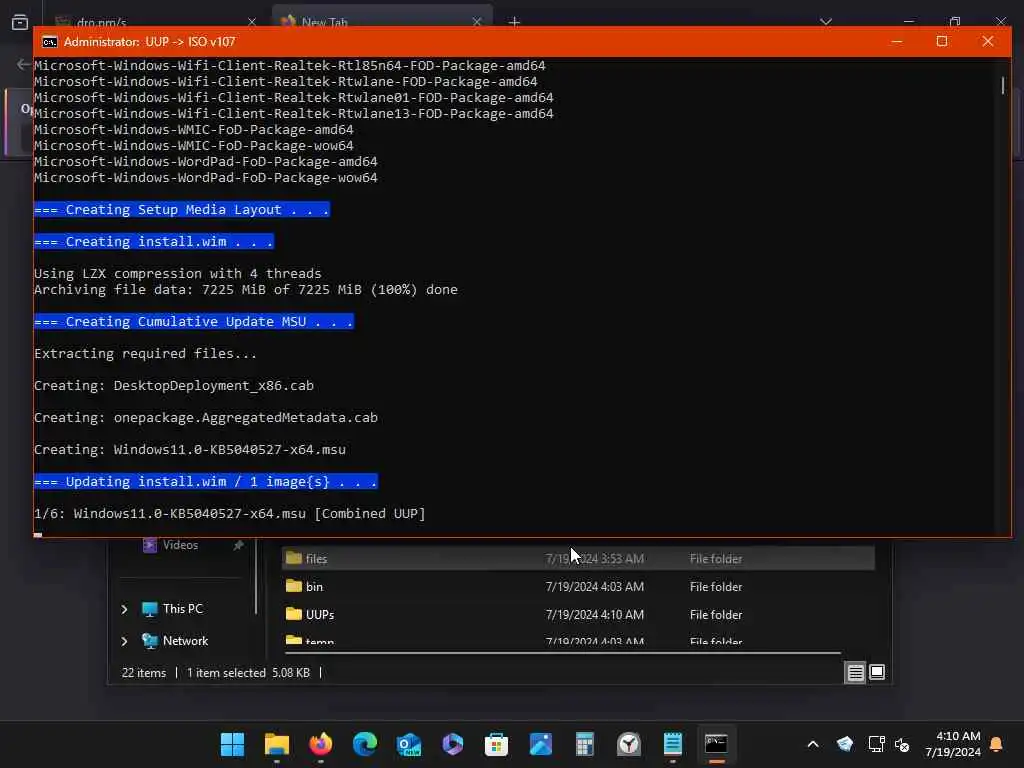This screenshot has width=1024, height=768.
Task: Open Microsoft Copilot taskbar icon
Action: [x=453, y=744]
